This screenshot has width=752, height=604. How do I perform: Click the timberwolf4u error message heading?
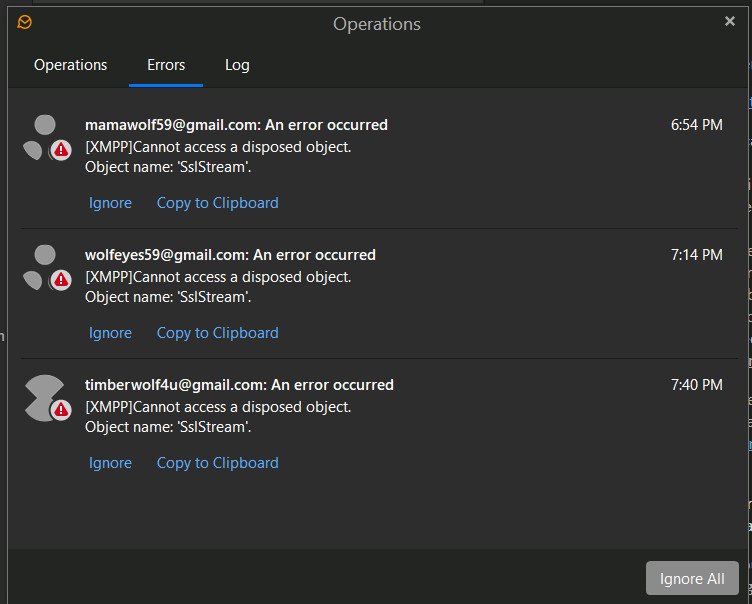point(239,385)
